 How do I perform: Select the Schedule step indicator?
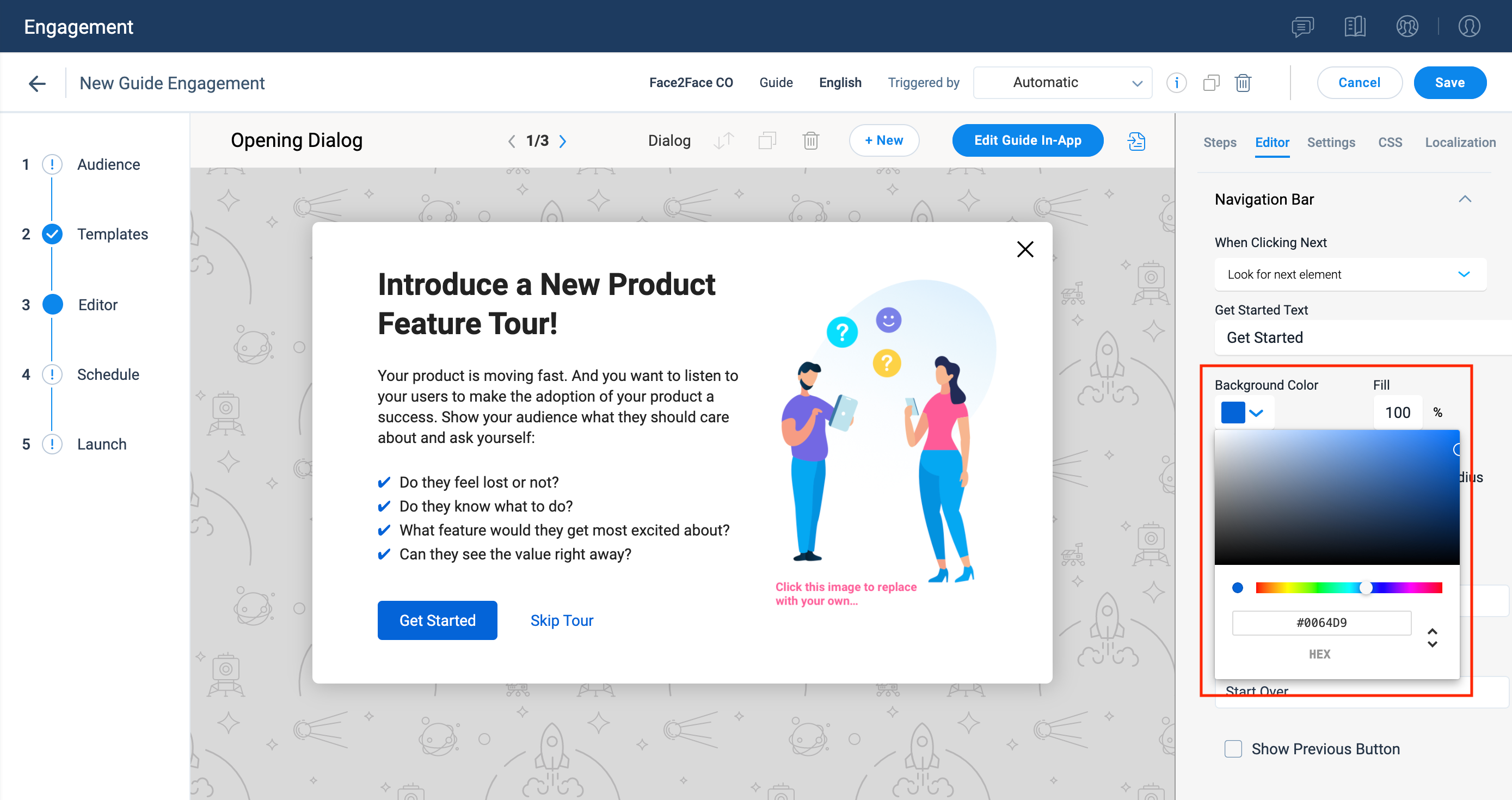coord(52,374)
